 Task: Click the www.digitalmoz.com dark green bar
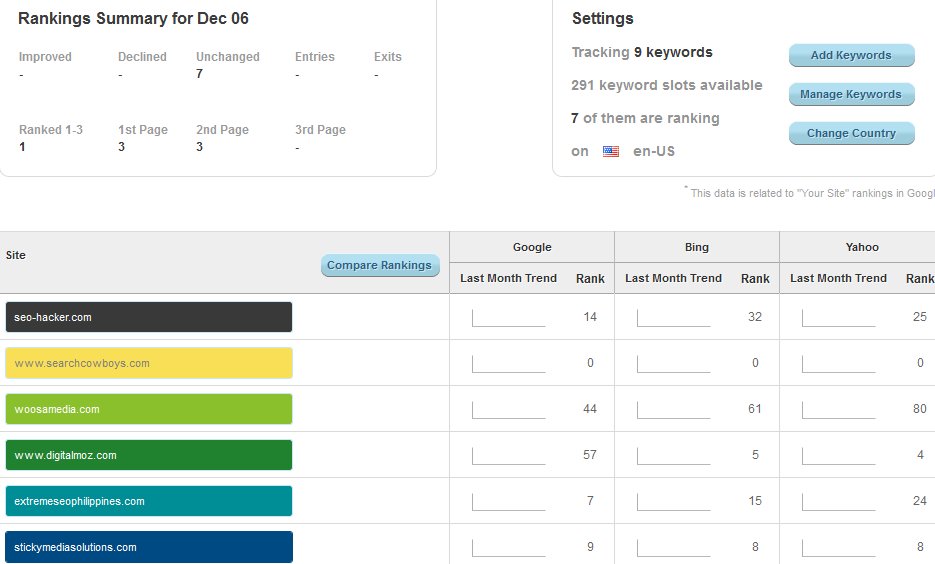click(149, 455)
